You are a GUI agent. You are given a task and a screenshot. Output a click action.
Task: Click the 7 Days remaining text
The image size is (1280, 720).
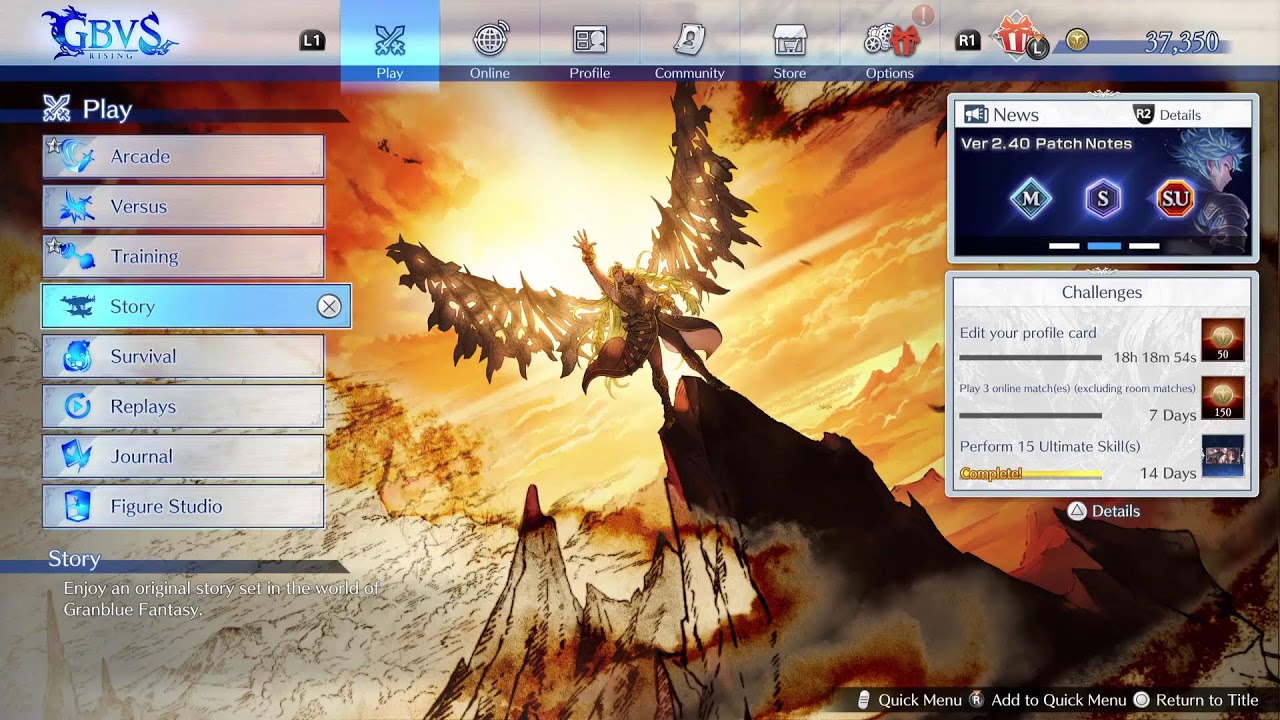pos(1172,415)
